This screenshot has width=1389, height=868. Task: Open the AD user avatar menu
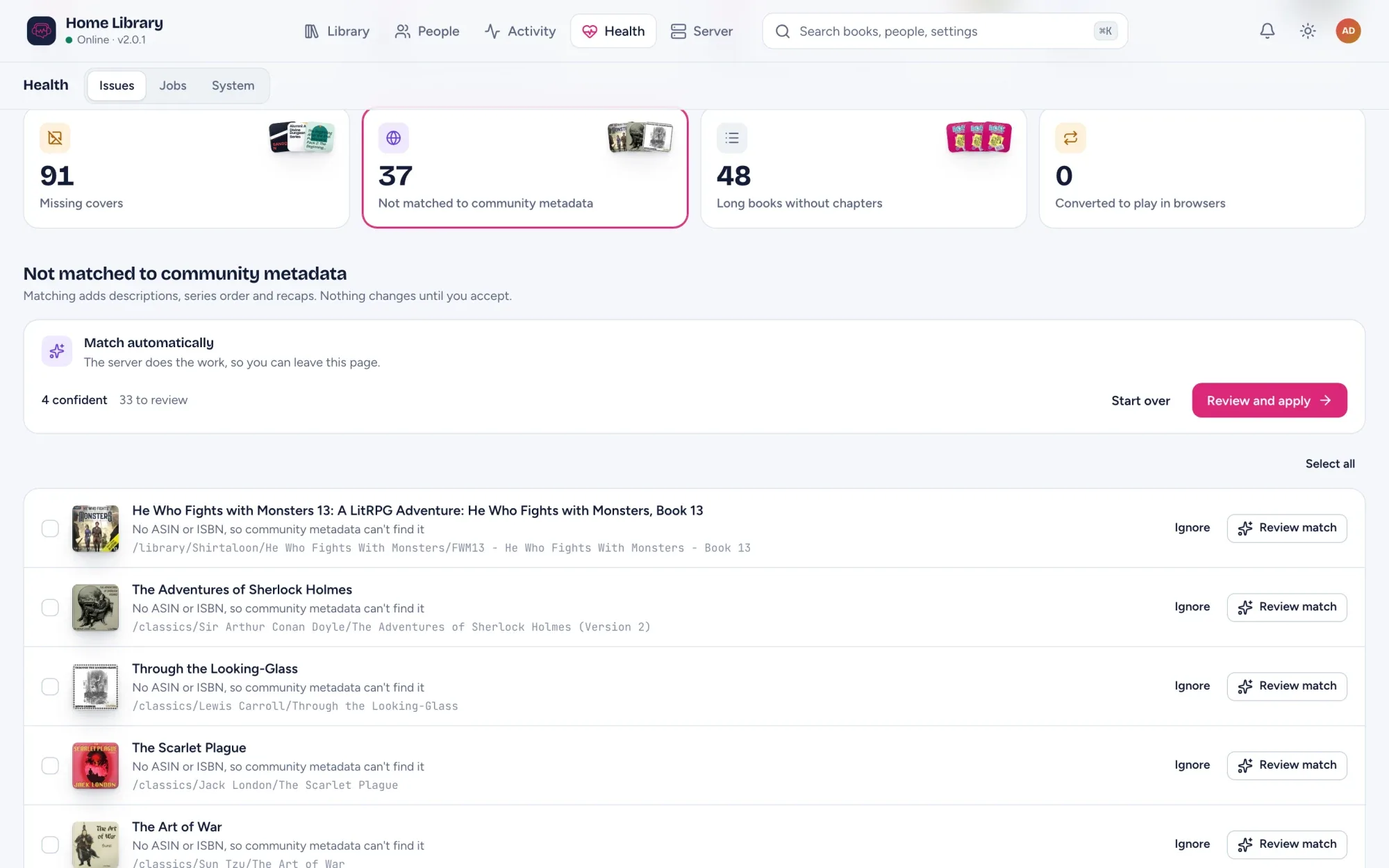tap(1348, 31)
